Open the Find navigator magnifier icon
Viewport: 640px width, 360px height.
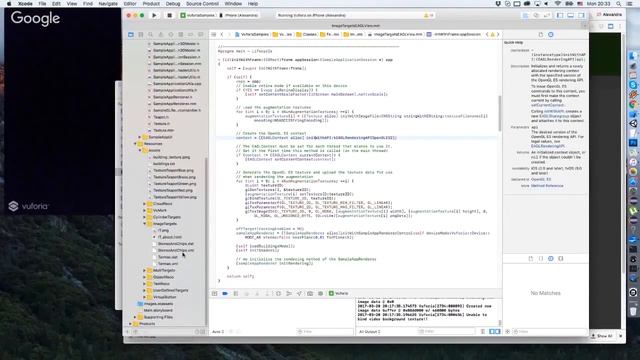tap(151, 35)
